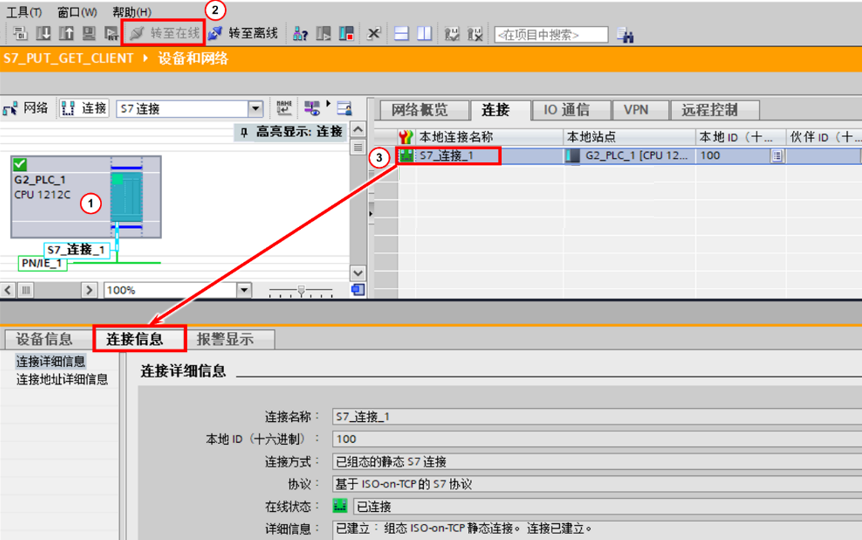Image resolution: width=862 pixels, height=540 pixels.
Task: Click the greyed-out 转至在线 button
Action: click(164, 33)
